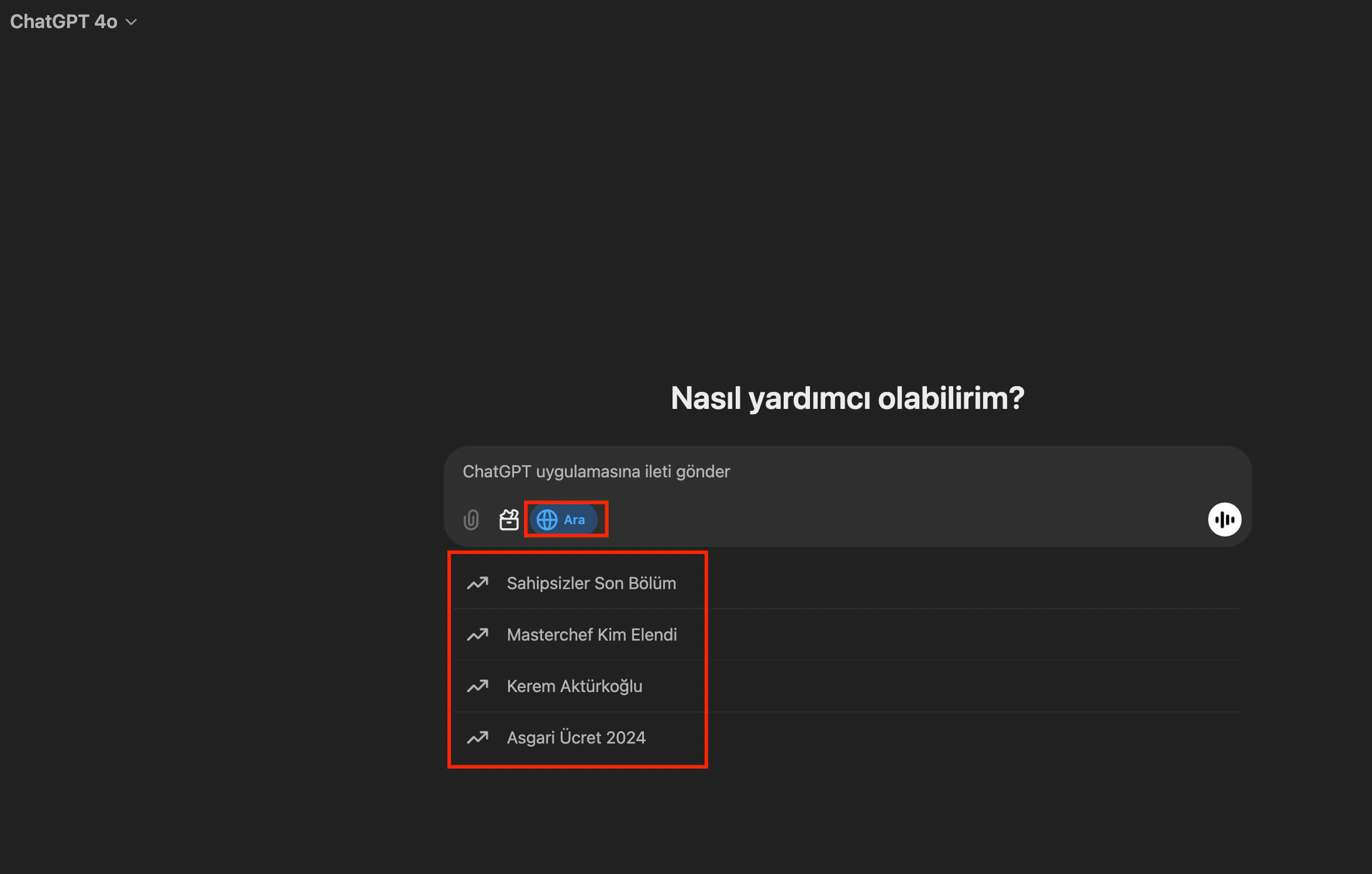Click trending arrow icon beside Asgari Ücret 2024
1372x874 pixels.
[477, 738]
